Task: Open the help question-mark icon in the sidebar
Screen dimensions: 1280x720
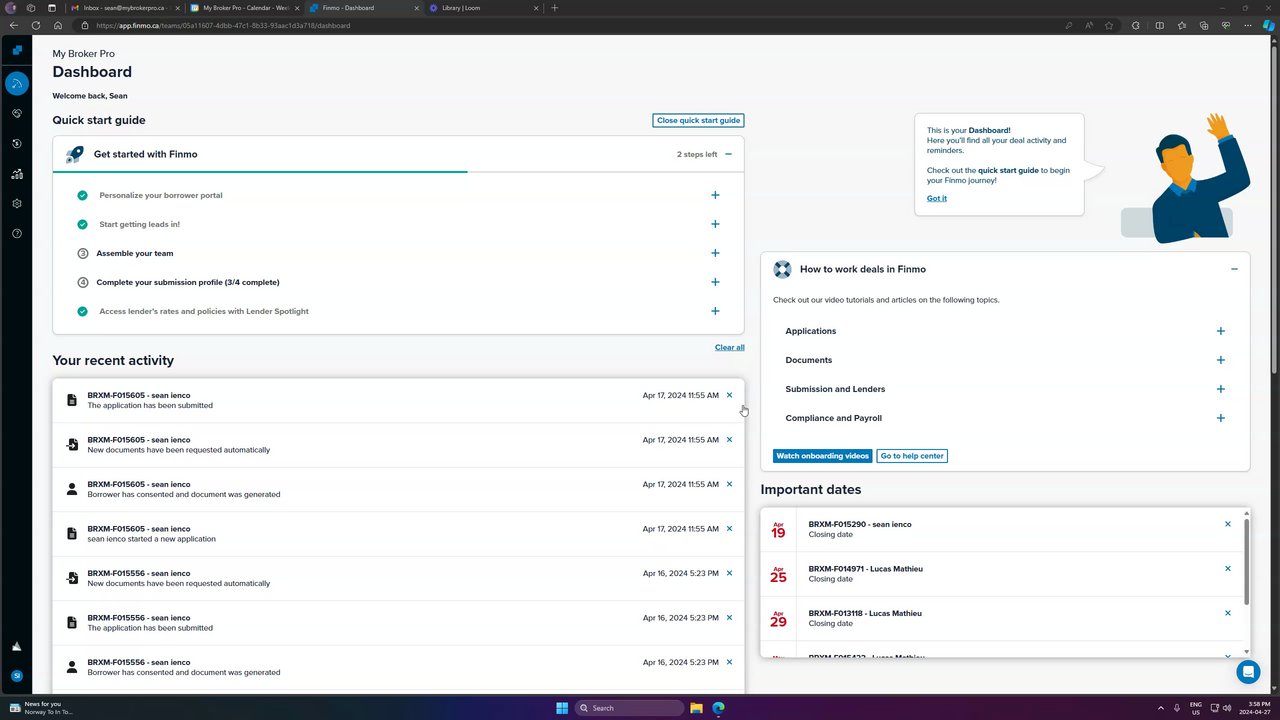Action: (16, 234)
